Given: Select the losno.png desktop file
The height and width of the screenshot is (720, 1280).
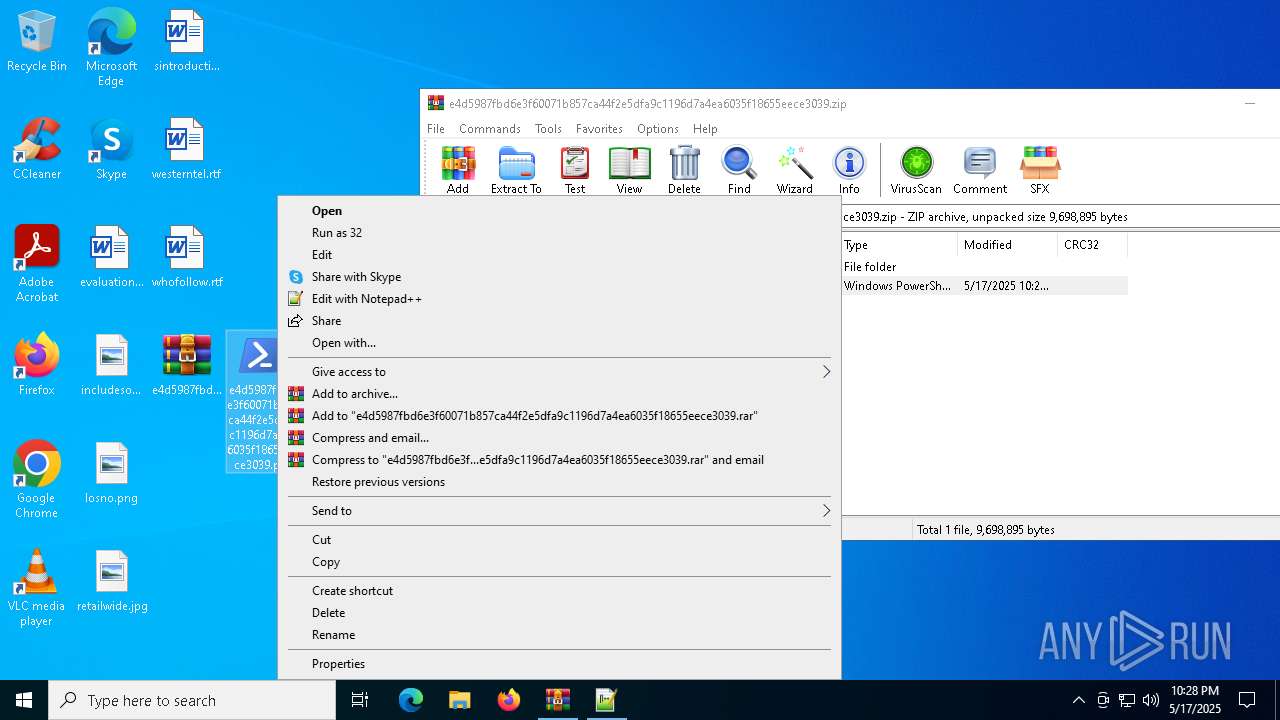Looking at the screenshot, I should pyautogui.click(x=112, y=474).
